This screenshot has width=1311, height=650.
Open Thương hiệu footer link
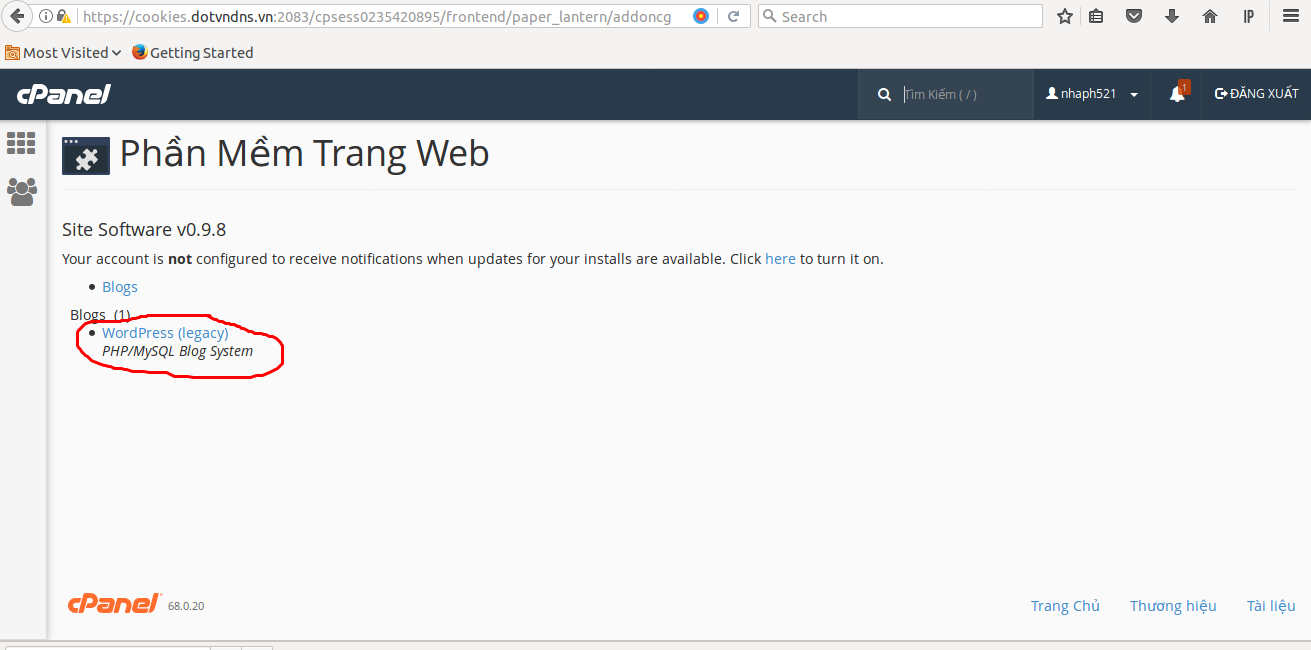point(1173,606)
